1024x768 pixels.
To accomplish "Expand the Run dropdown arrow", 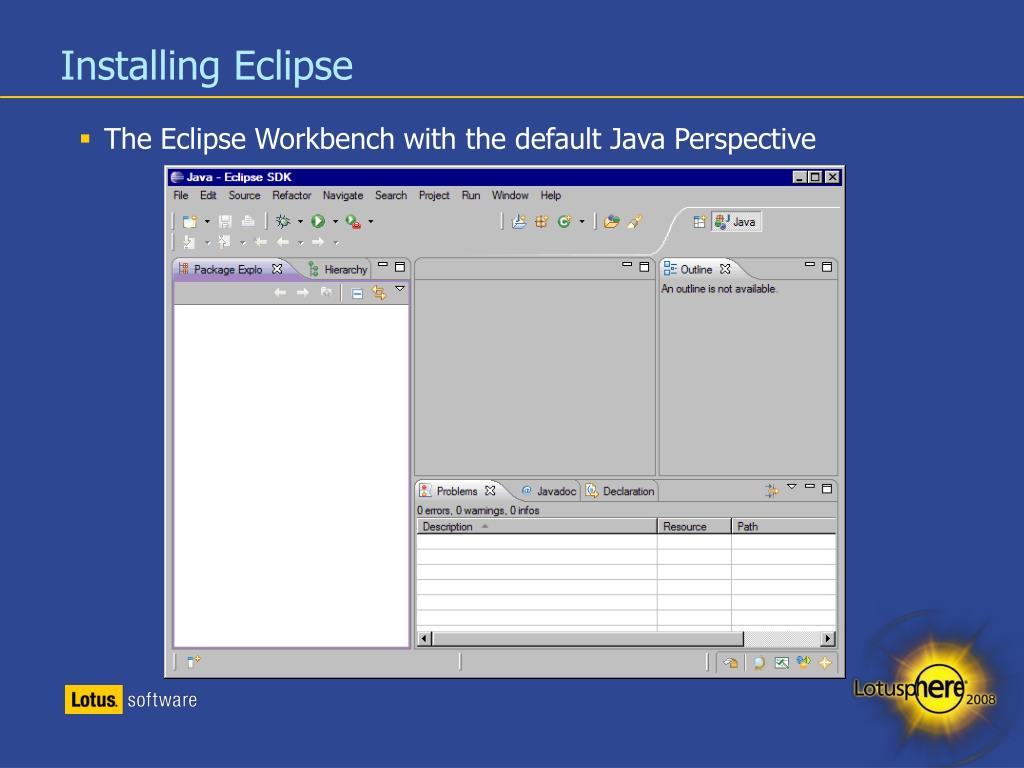I will point(335,222).
